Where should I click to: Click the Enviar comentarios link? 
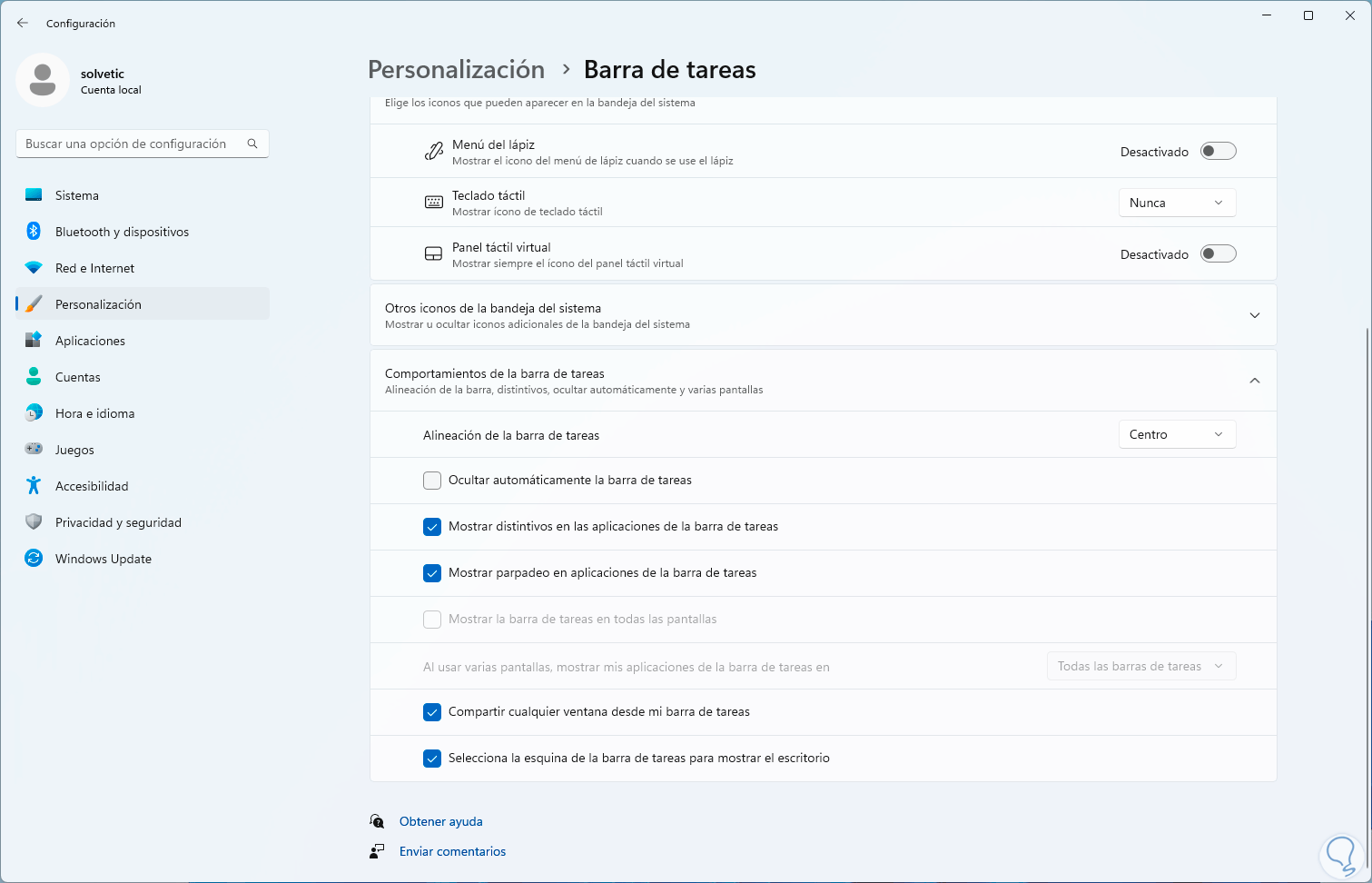tap(452, 851)
